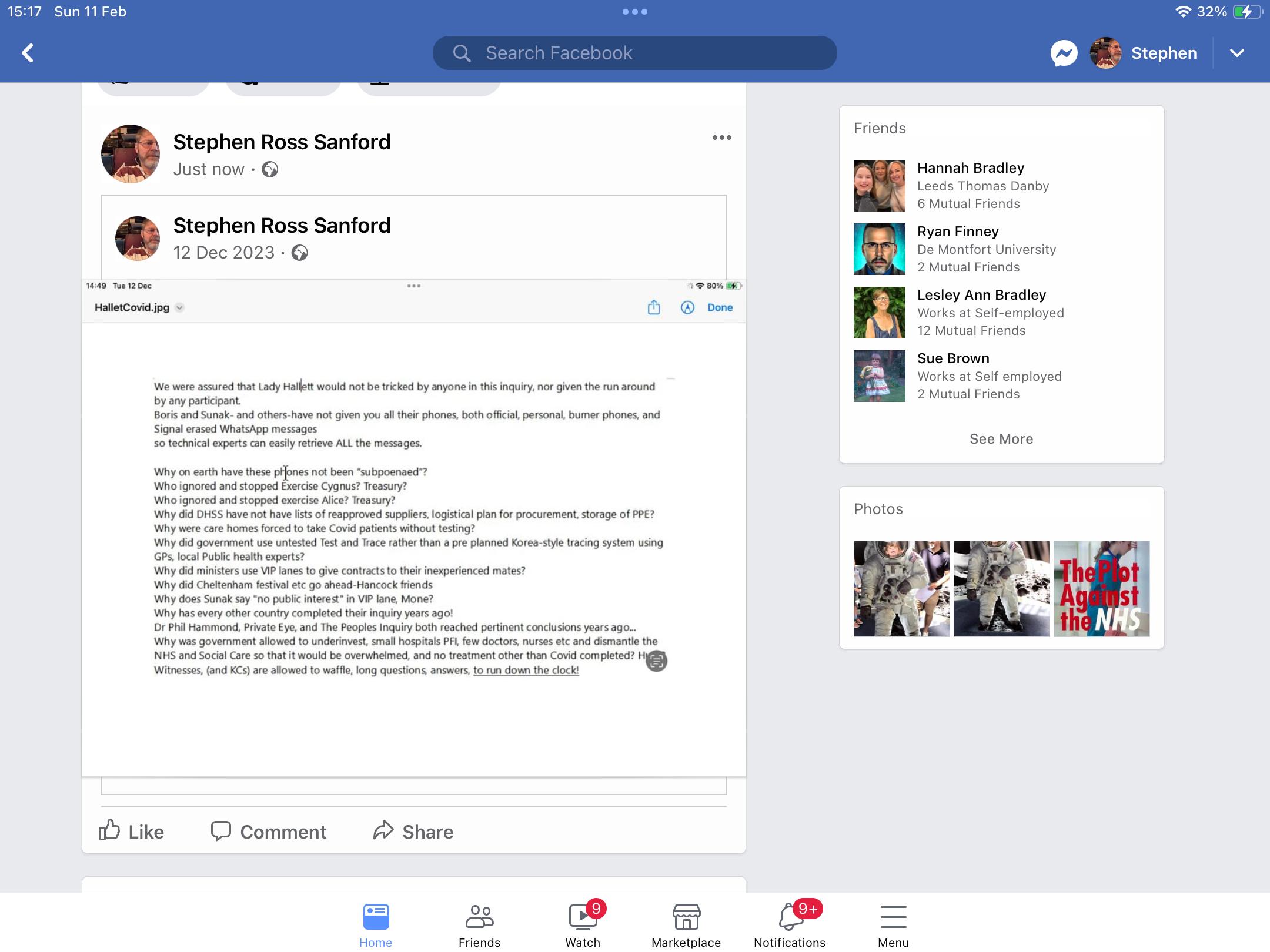Viewport: 1270px width, 952px height.
Task: Click '12 Mutual Friends' under Lesley Ann Bradley
Action: [x=971, y=331]
